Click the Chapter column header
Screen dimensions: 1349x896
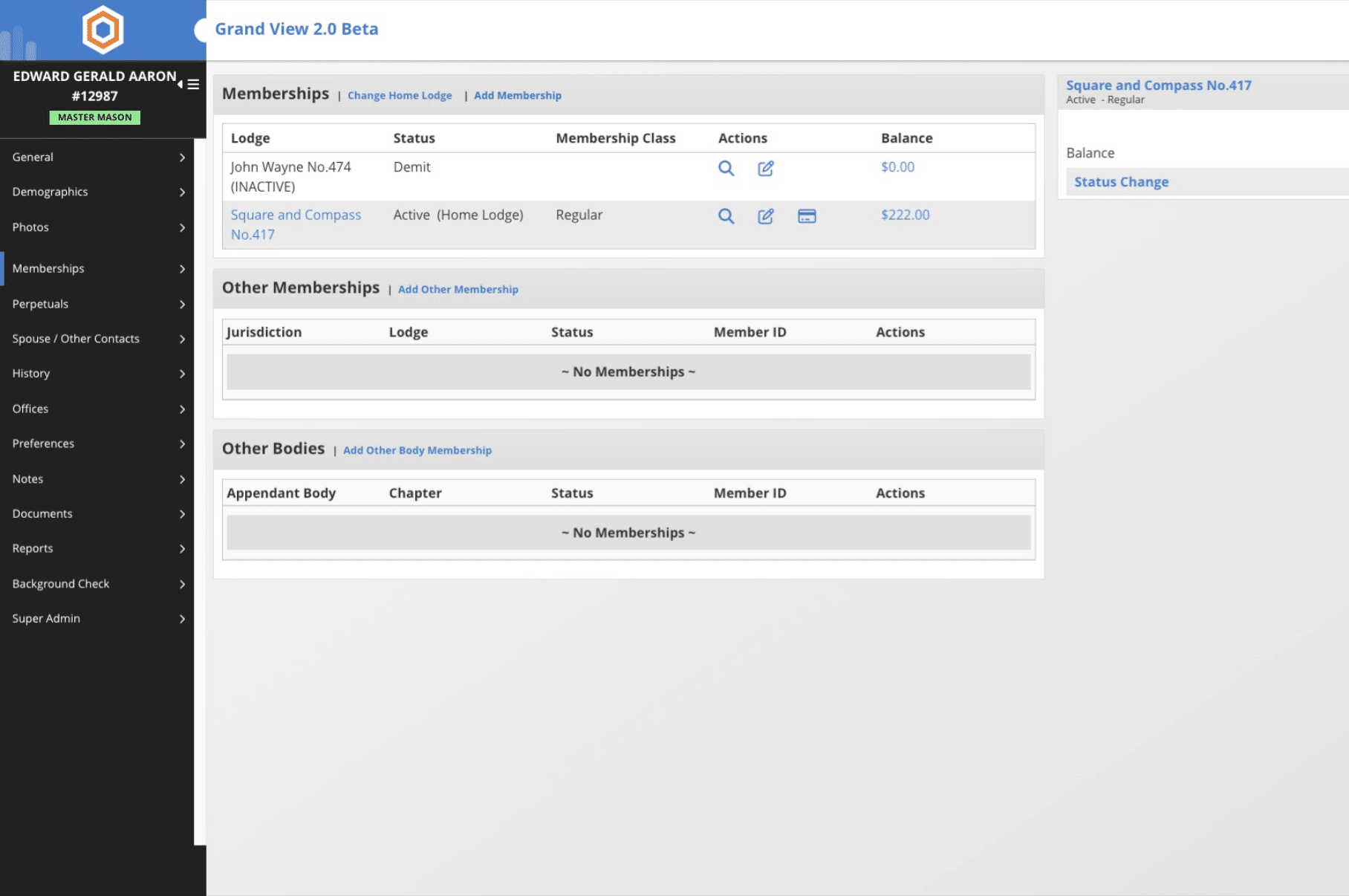(415, 493)
